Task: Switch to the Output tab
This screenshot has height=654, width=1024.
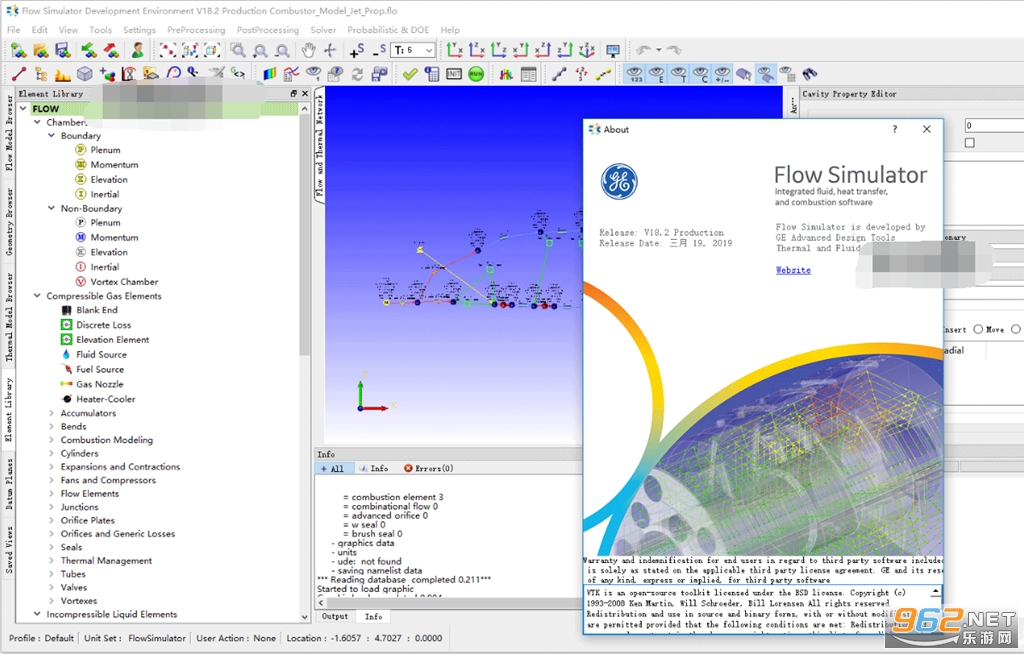Action: point(335,616)
